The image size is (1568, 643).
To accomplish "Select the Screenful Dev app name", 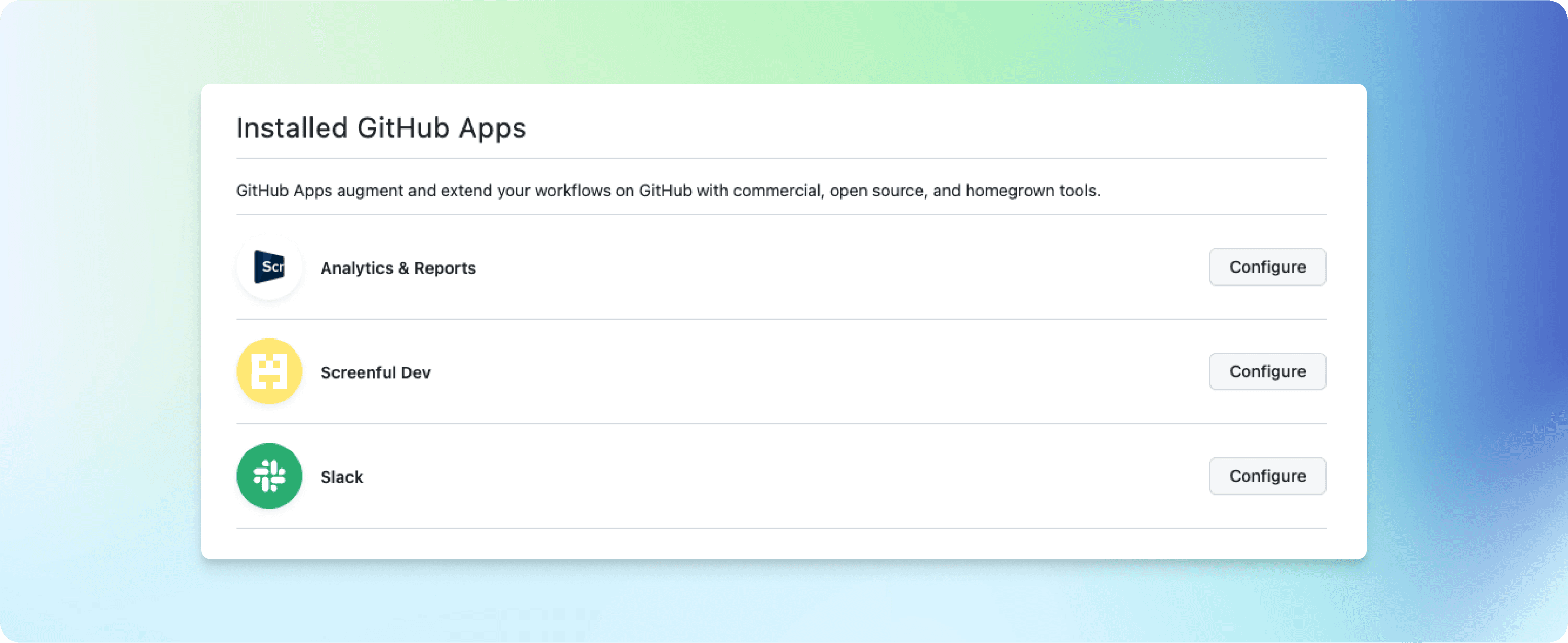I will (x=376, y=372).
